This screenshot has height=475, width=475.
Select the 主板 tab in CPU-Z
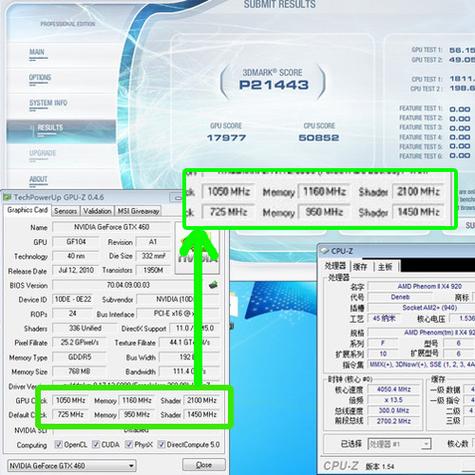(x=385, y=267)
